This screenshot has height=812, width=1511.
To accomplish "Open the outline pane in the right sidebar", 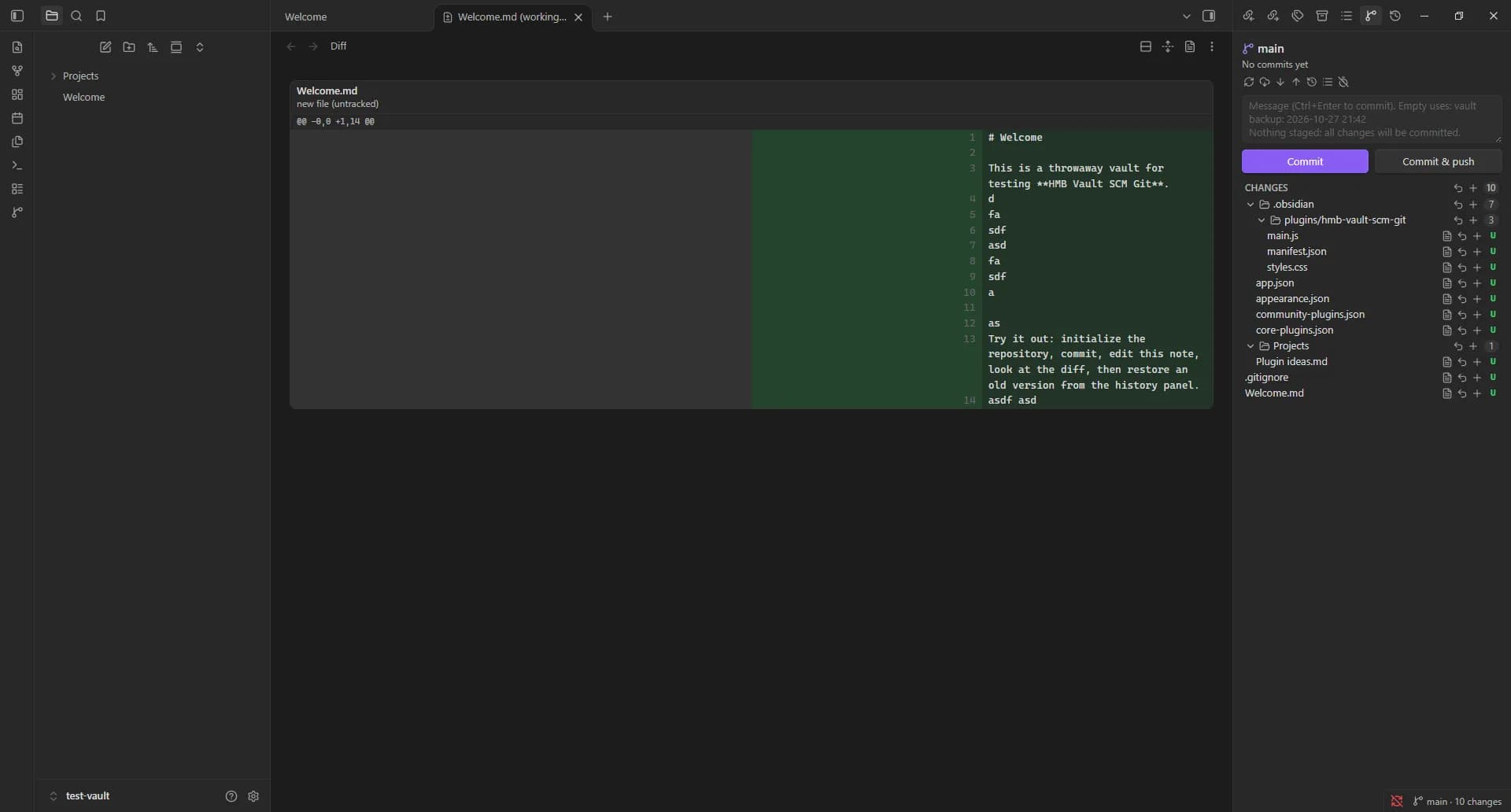I will (x=1347, y=16).
